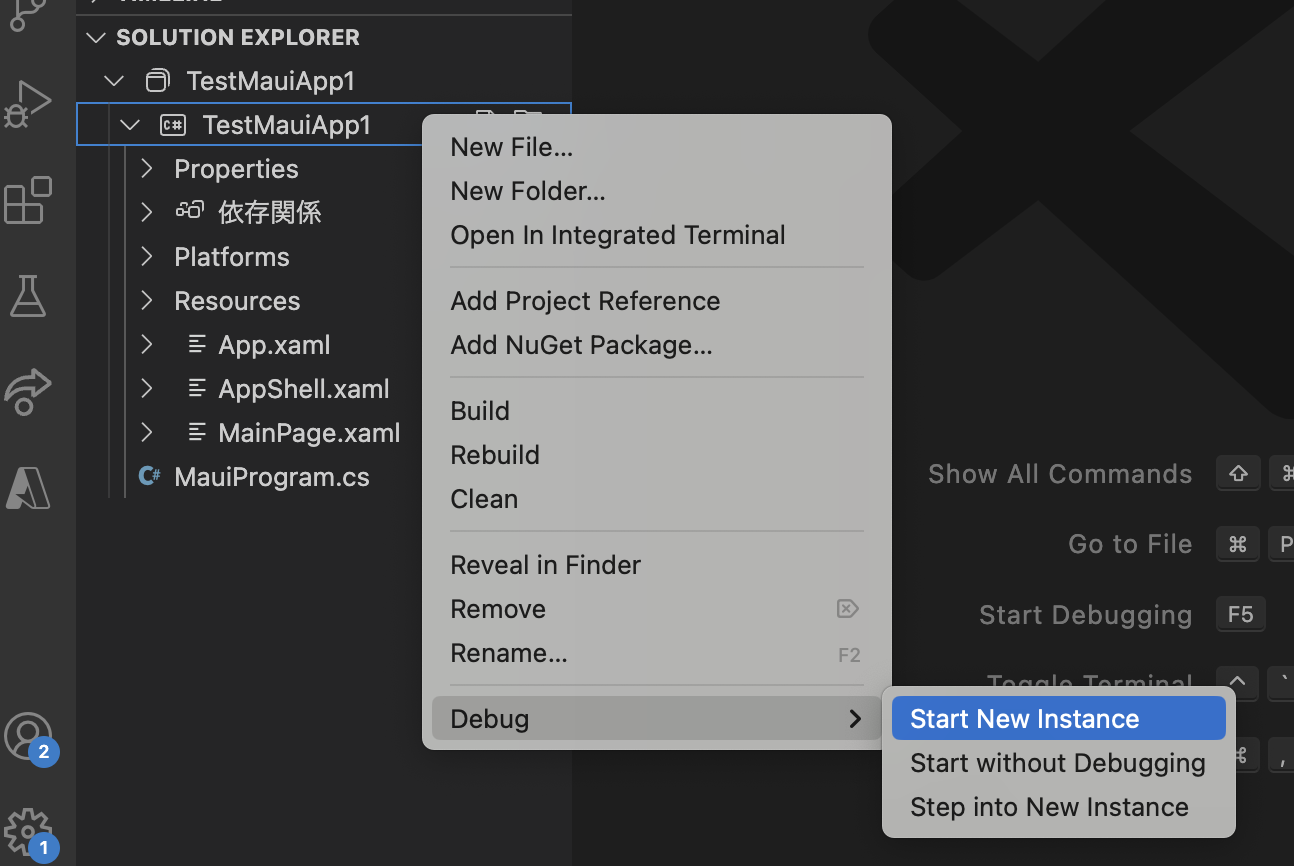Open the Source Control view
1294x866 pixels.
[x=28, y=14]
